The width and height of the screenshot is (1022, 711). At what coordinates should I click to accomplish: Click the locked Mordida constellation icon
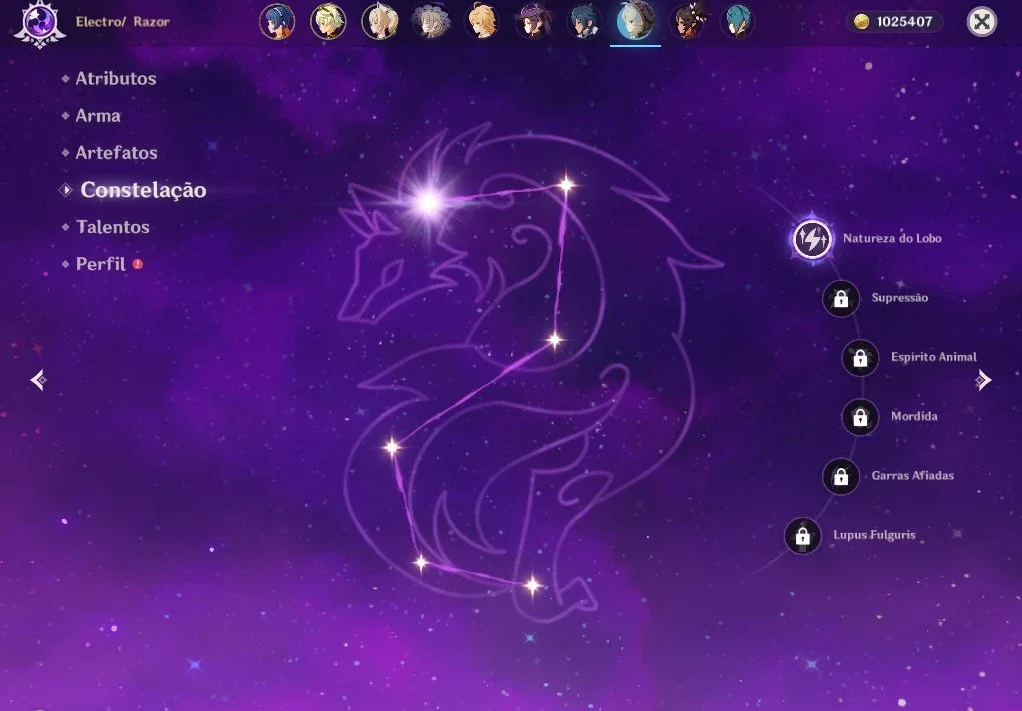[x=860, y=417]
